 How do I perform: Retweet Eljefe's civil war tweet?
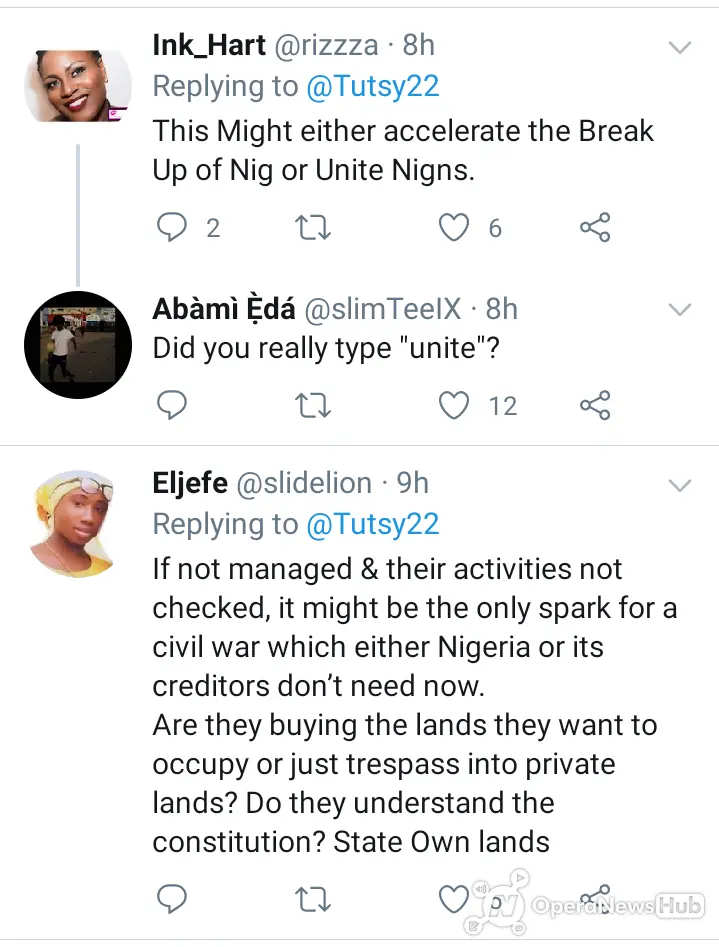pos(313,899)
